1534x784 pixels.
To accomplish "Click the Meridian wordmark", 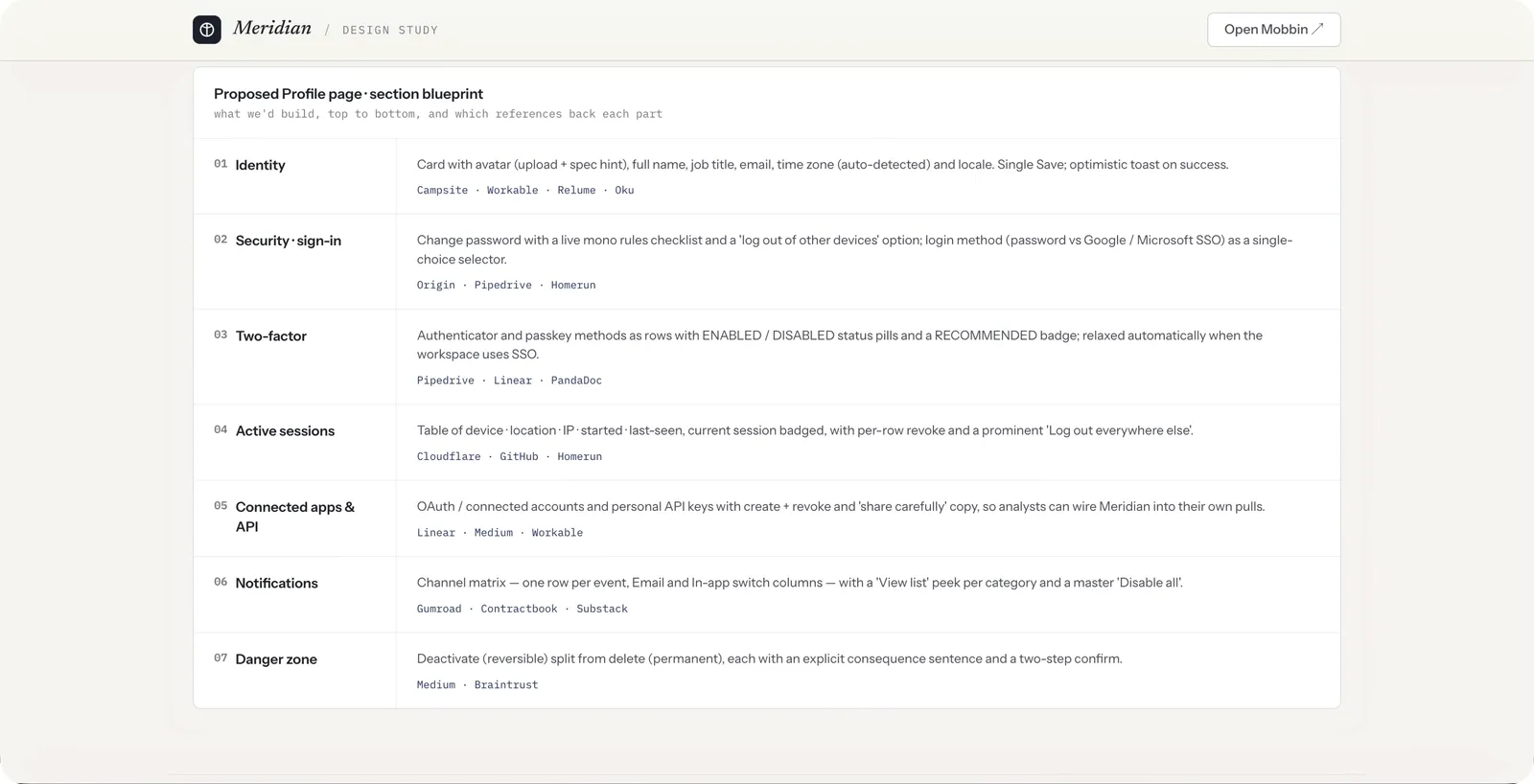I will tap(272, 28).
